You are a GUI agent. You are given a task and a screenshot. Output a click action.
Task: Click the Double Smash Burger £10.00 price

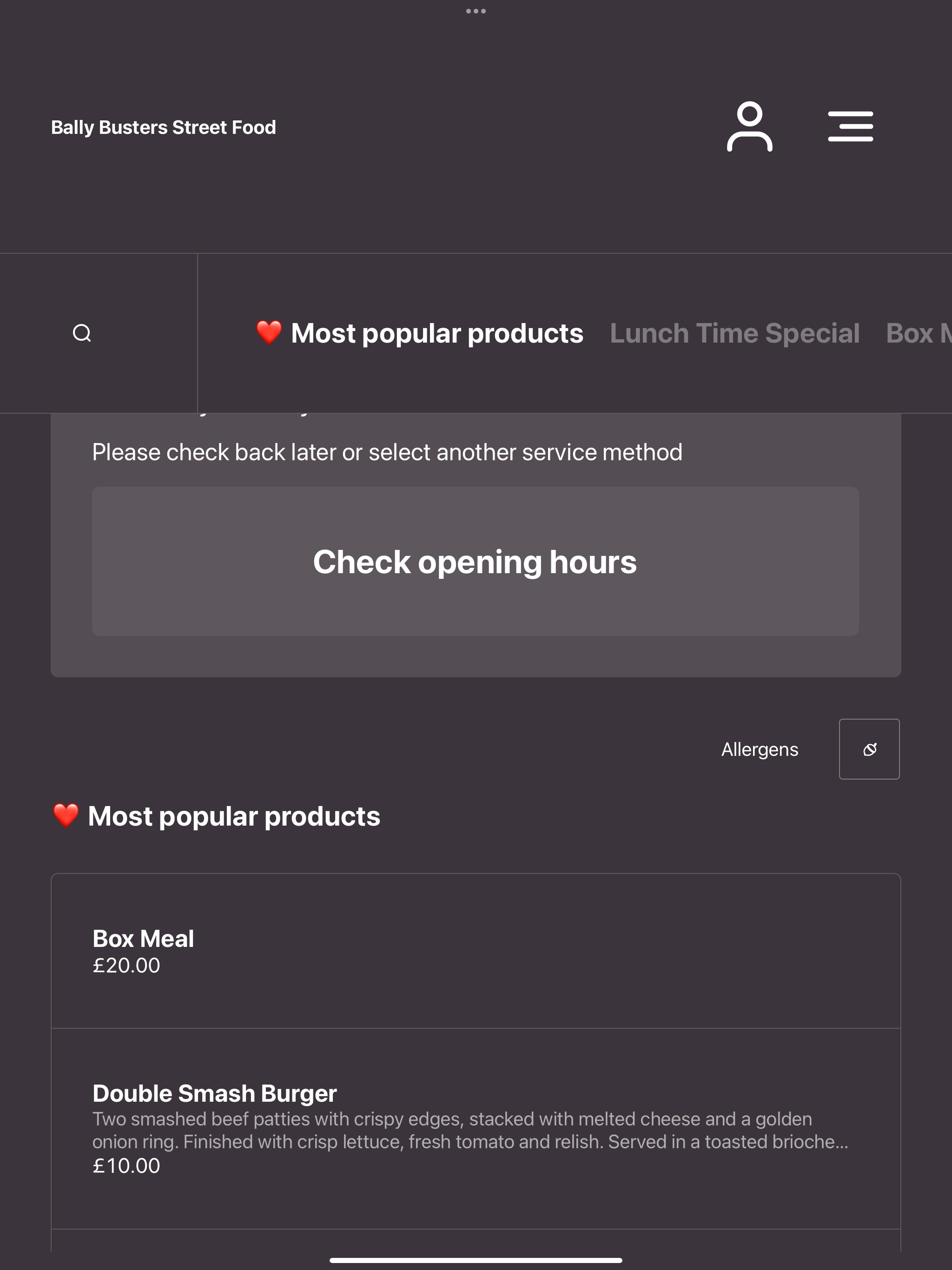point(126,1165)
